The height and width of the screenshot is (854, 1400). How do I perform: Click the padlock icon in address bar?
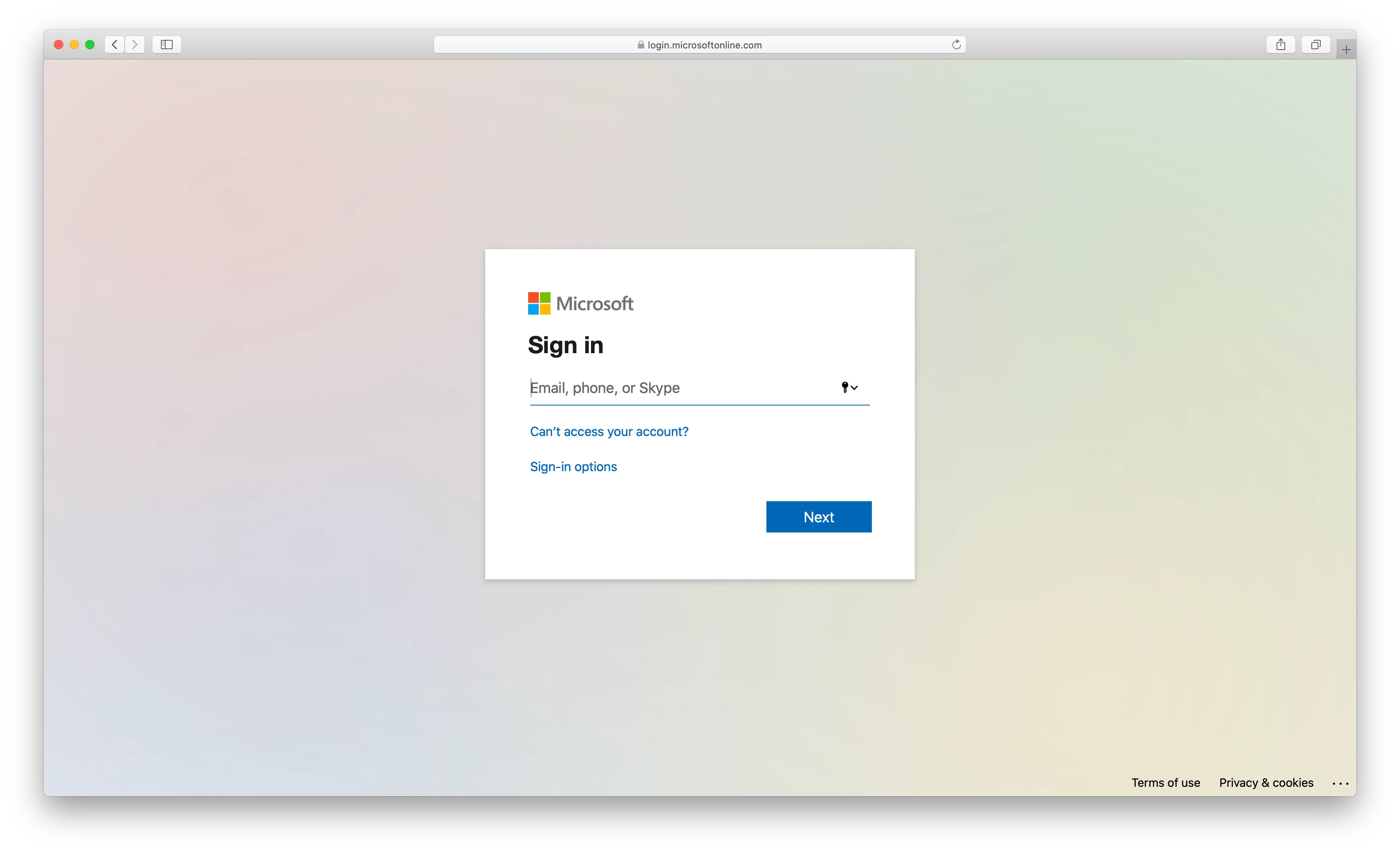point(640,45)
